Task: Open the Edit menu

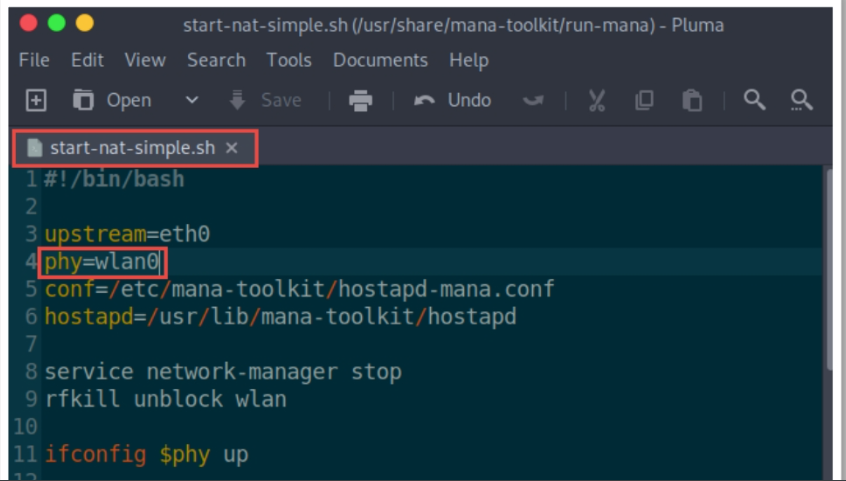Action: (87, 60)
